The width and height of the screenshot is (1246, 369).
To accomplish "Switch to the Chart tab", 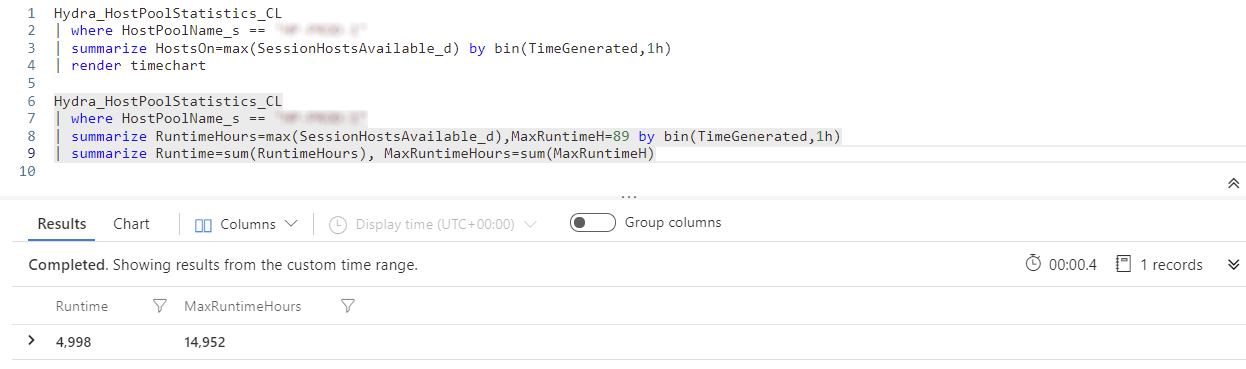I will coord(131,224).
